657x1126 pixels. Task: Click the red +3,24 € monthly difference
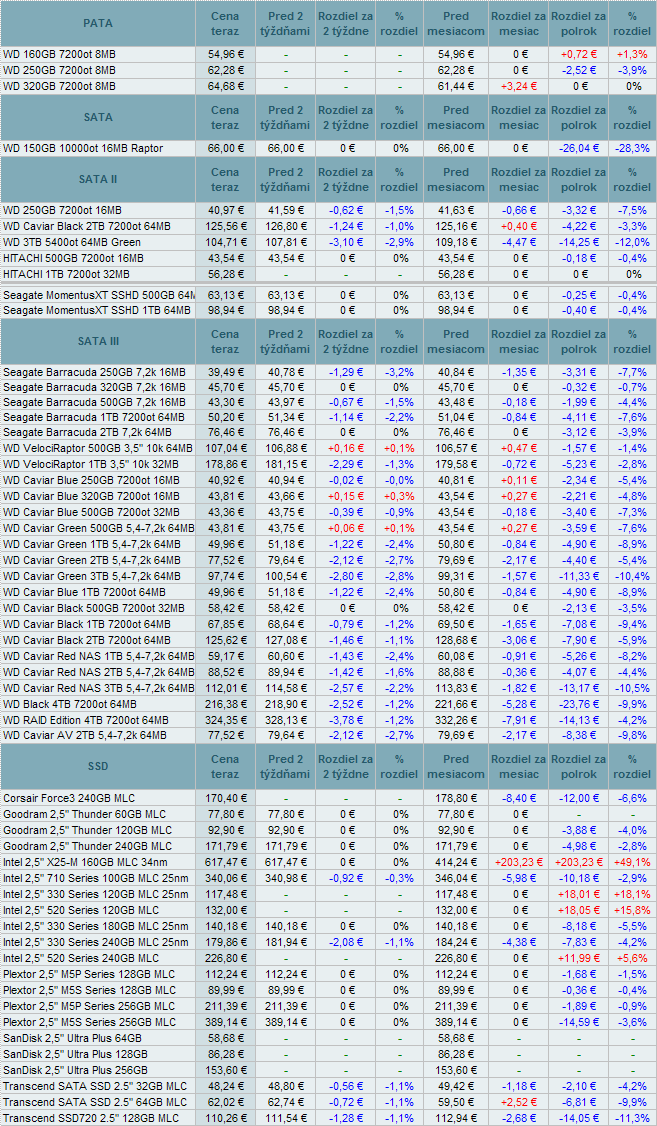click(x=518, y=86)
